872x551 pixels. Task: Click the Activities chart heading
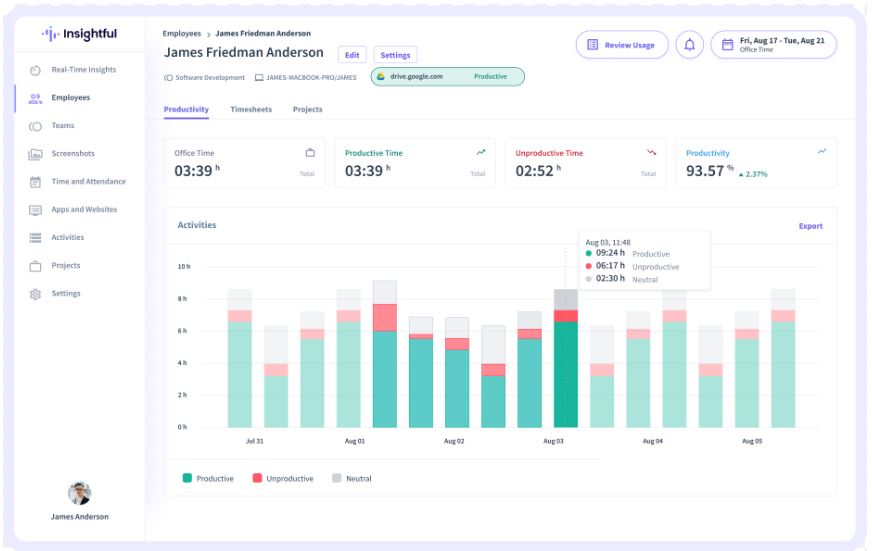pos(197,225)
